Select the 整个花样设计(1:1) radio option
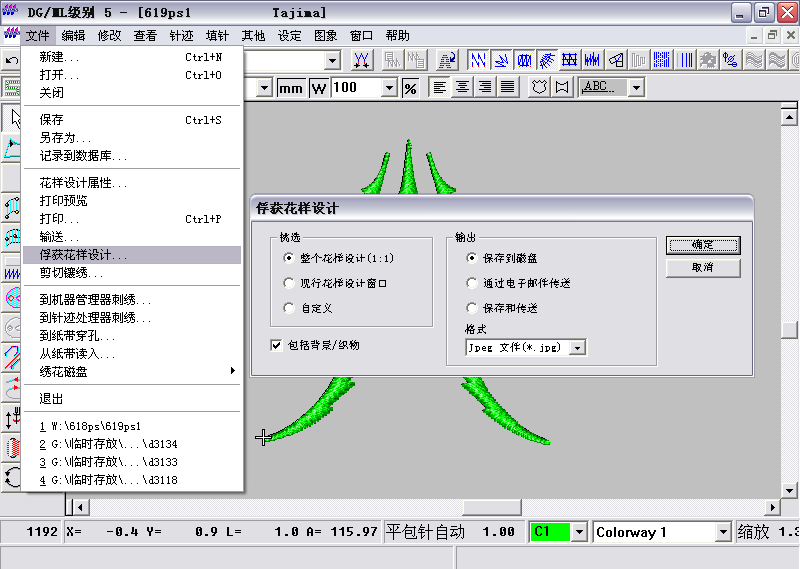The image size is (800, 569). [289, 257]
